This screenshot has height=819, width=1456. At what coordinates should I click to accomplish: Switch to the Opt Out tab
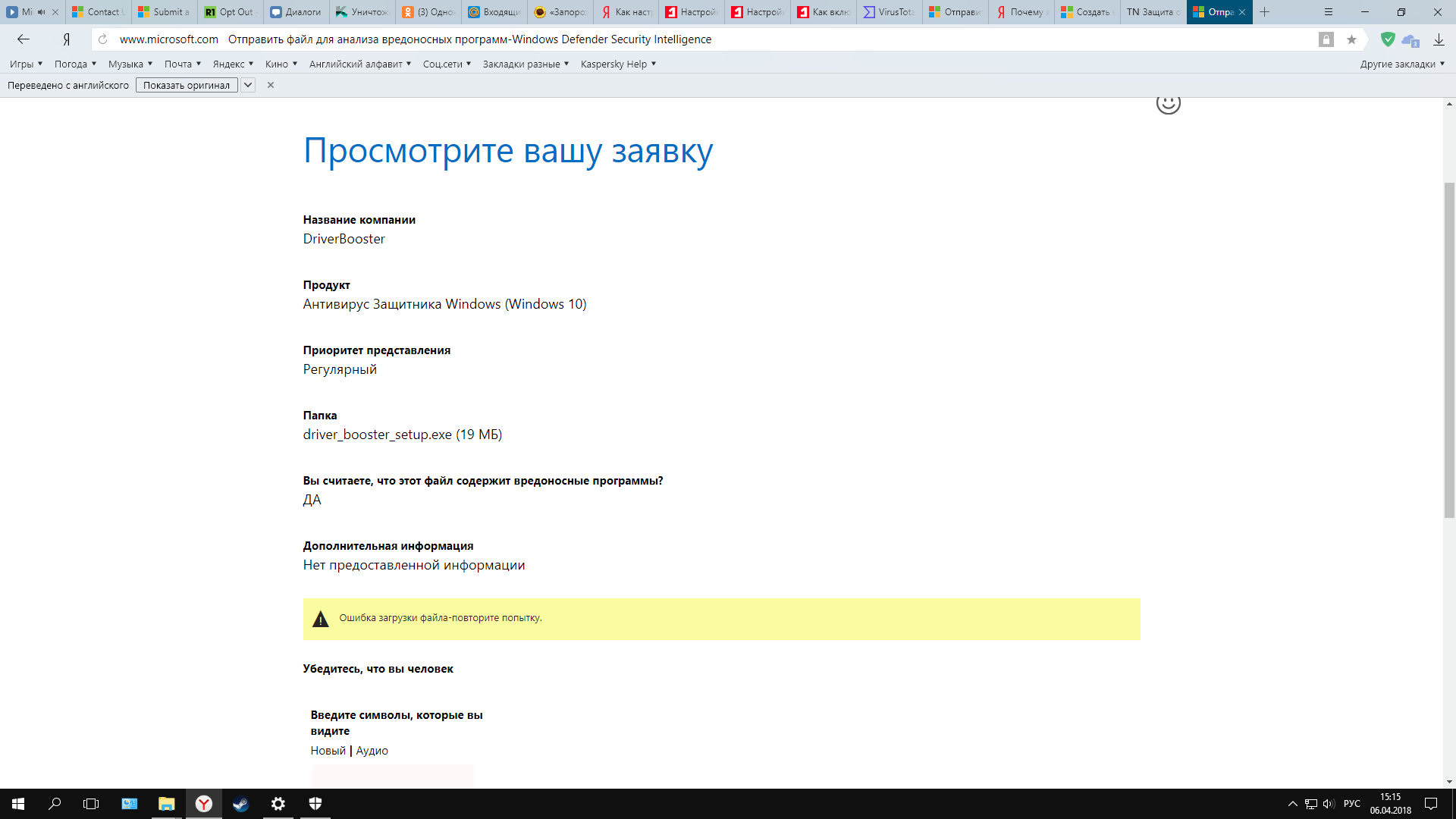point(231,12)
